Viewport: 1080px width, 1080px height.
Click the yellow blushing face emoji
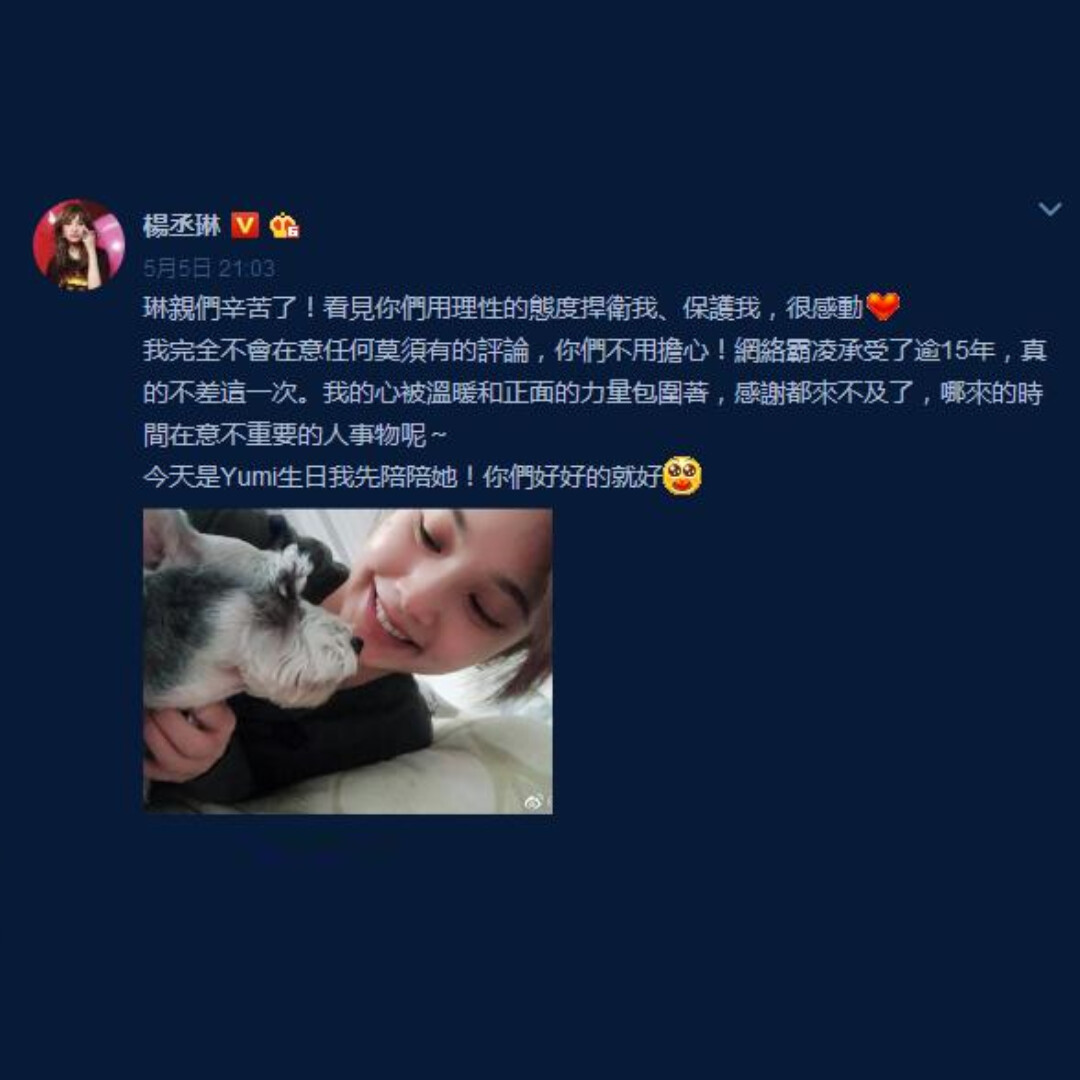point(681,476)
